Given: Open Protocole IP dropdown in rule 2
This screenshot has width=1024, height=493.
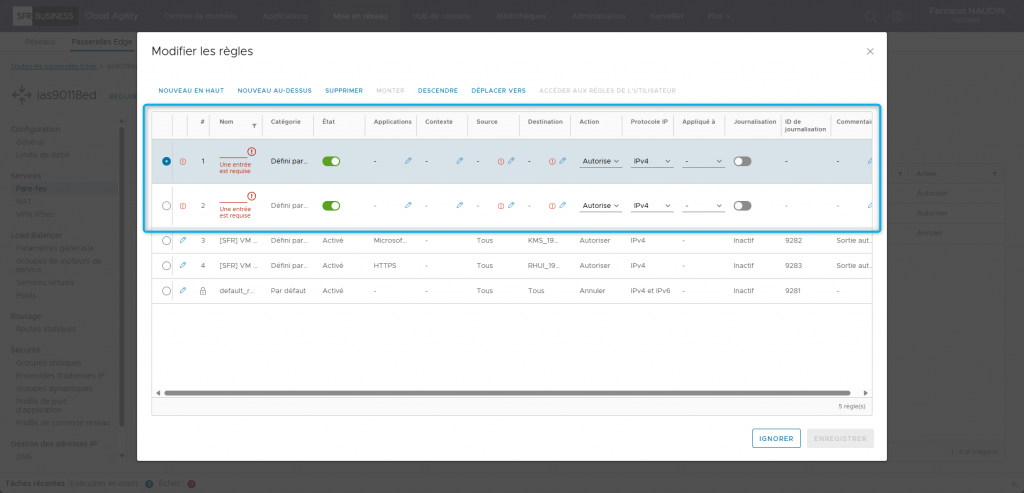Looking at the screenshot, I should point(652,205).
